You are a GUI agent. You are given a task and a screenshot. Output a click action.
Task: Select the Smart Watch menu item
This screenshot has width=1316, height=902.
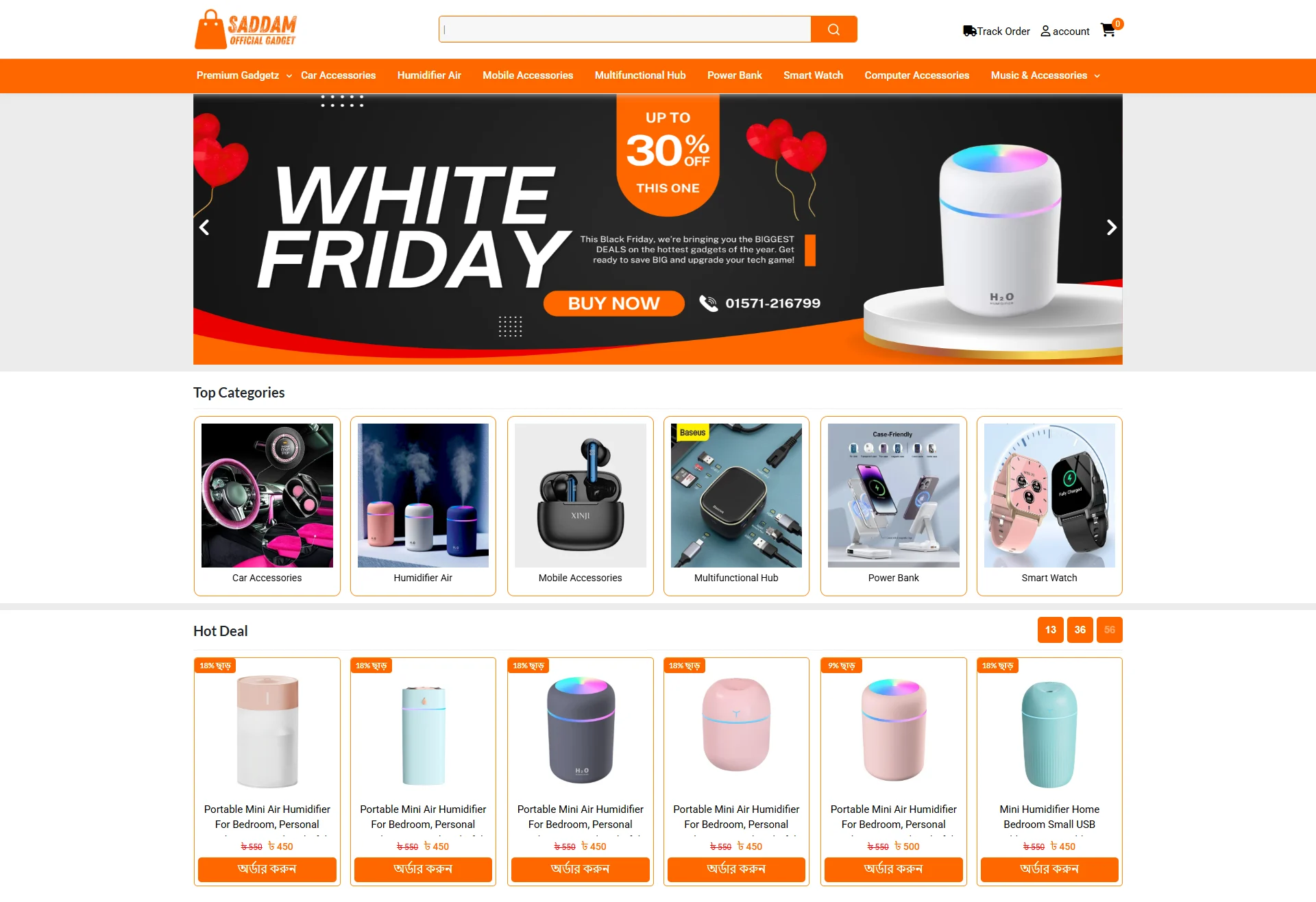click(813, 75)
